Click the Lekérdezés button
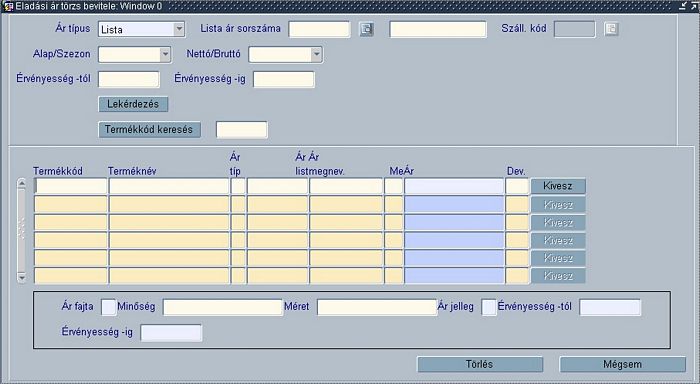Viewport: 700px width, 384px height. [133, 104]
